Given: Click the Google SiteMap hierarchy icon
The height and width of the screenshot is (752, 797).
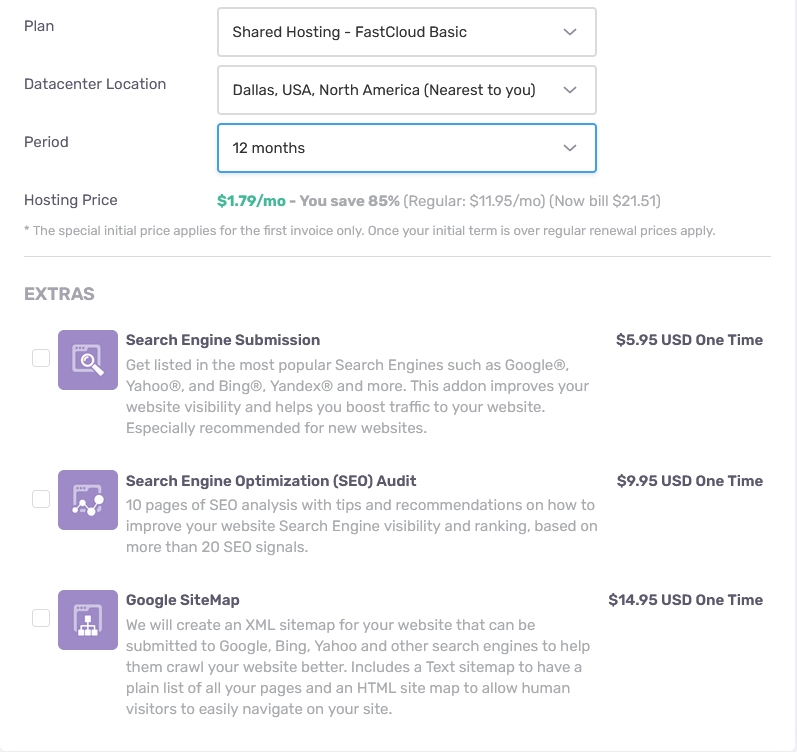Looking at the screenshot, I should tap(88, 619).
